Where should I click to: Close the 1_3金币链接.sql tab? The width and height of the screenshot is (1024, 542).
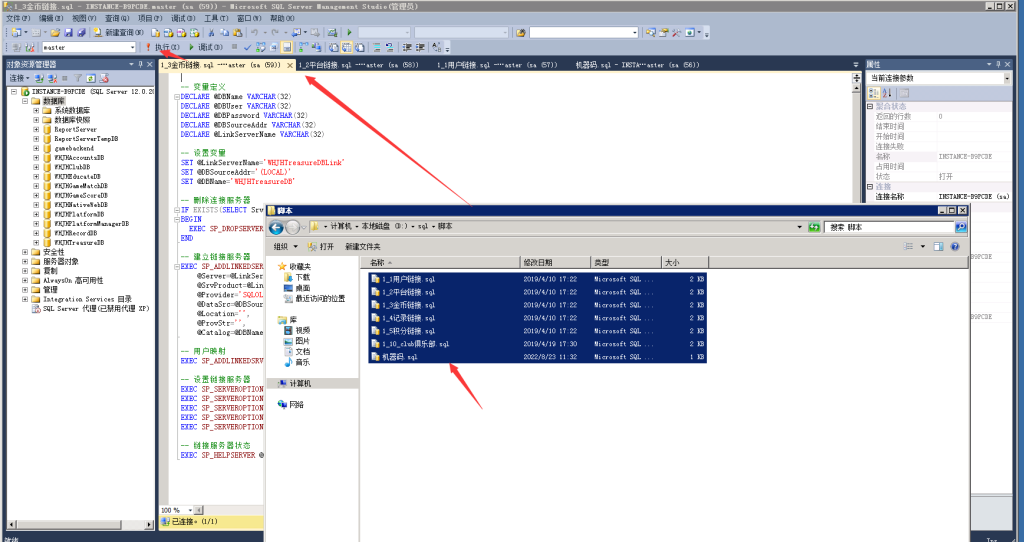click(x=290, y=65)
